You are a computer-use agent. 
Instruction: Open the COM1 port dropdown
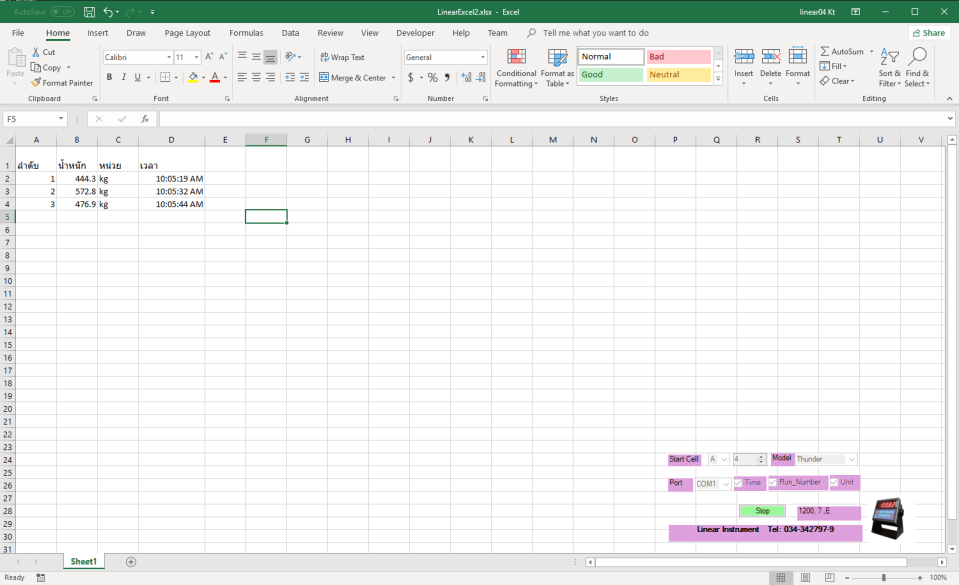725,484
